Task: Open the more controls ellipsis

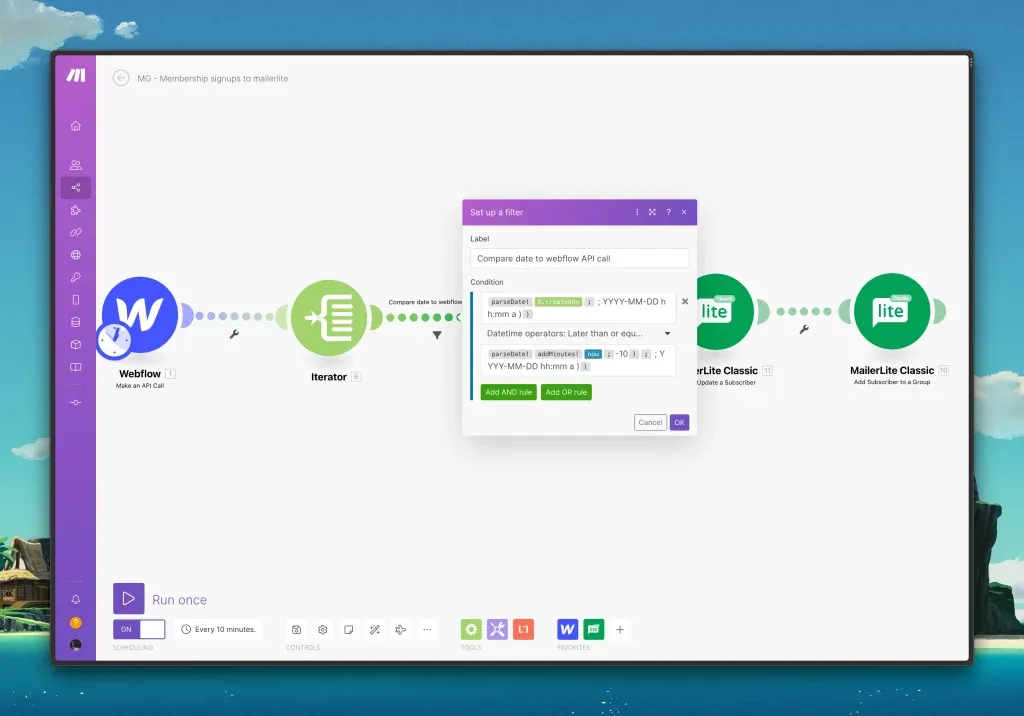Action: pyautogui.click(x=427, y=630)
